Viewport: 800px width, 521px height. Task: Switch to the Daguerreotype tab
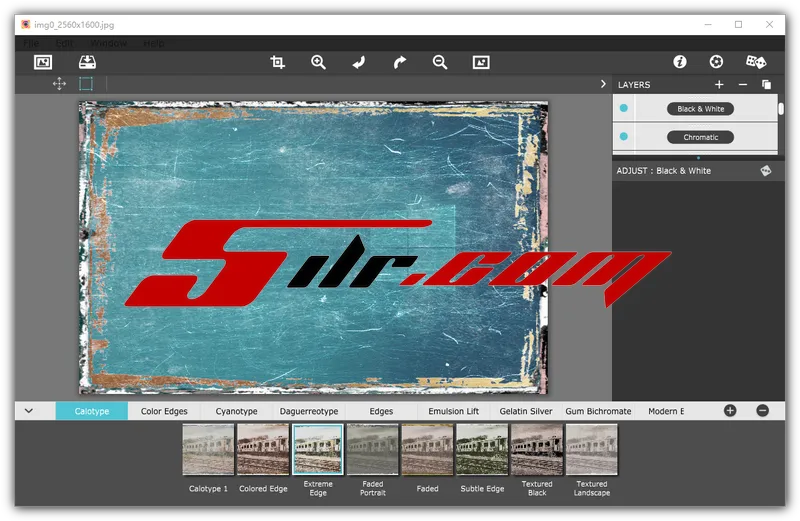click(x=309, y=411)
